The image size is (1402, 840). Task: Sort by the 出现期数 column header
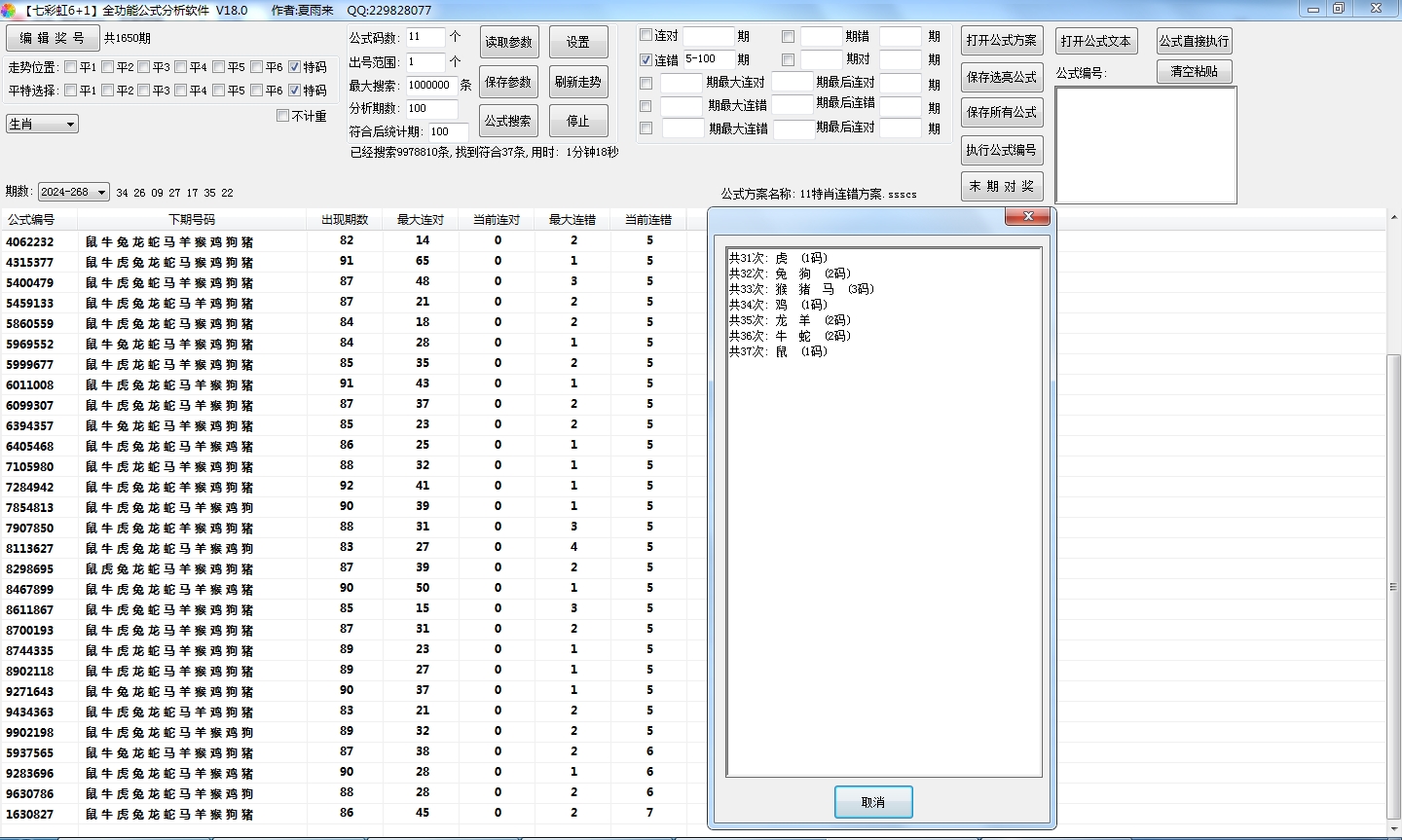click(x=345, y=220)
